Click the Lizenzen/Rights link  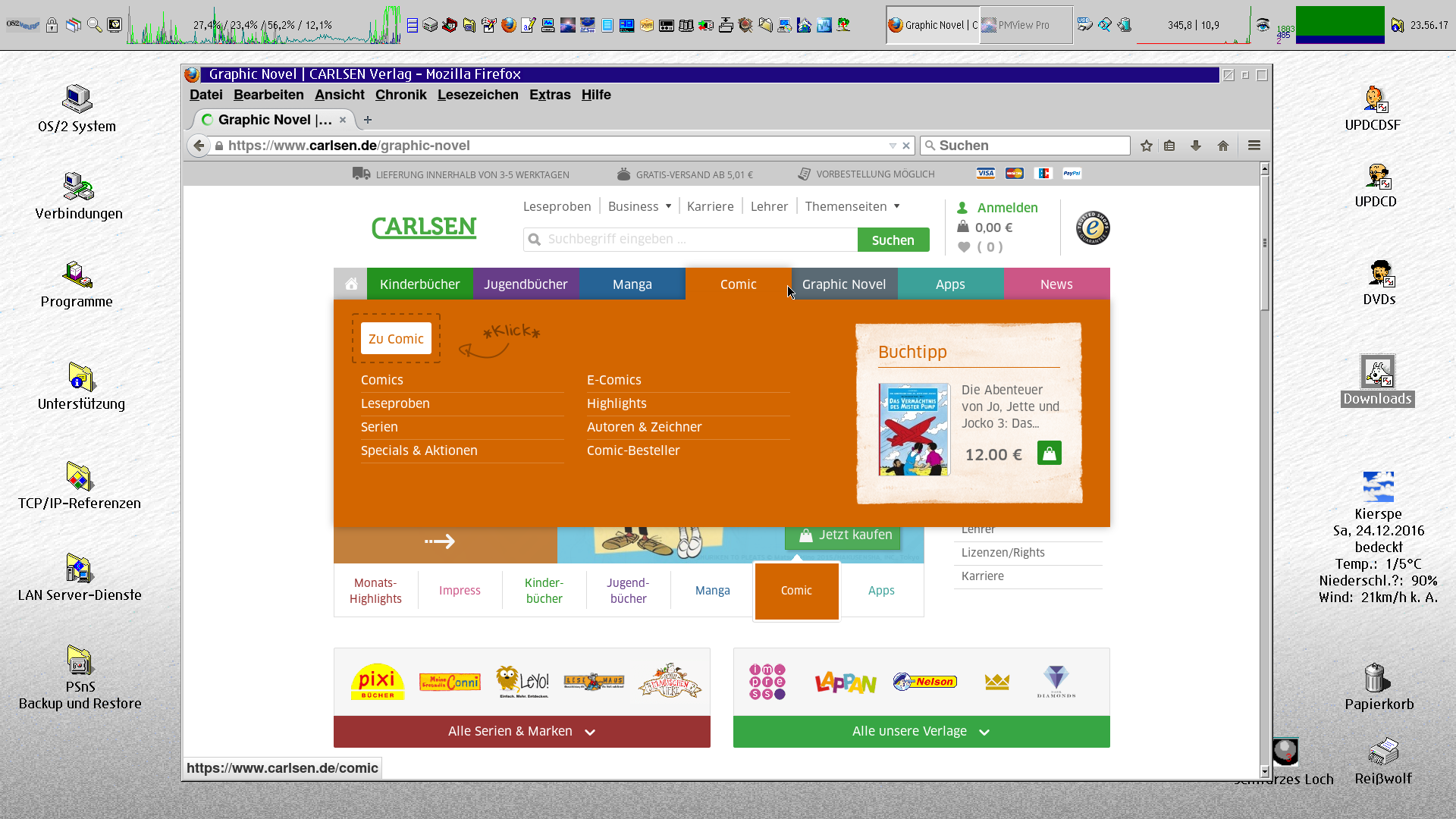click(x=1003, y=553)
